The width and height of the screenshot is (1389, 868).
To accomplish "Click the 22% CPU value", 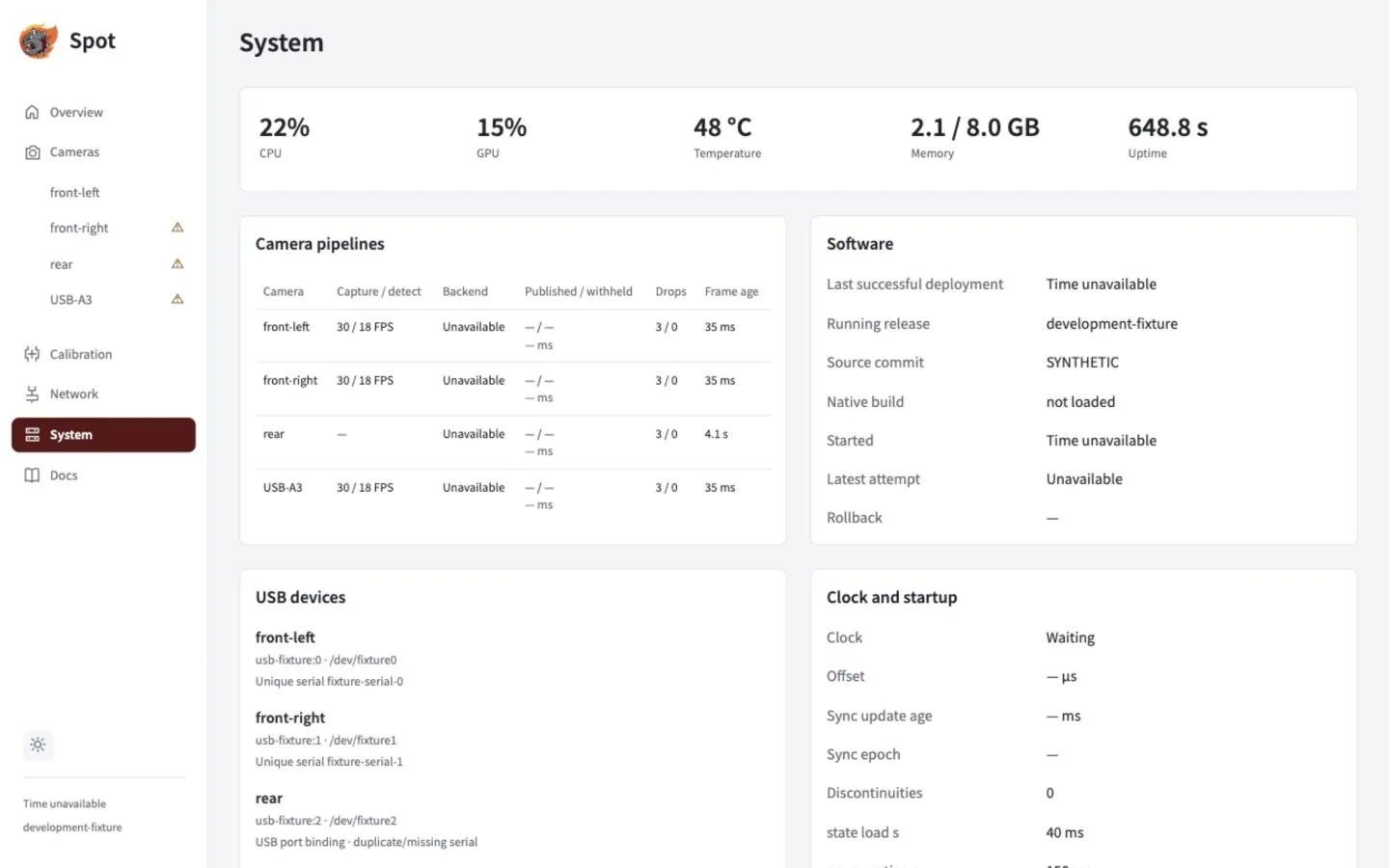I will pyautogui.click(x=285, y=127).
